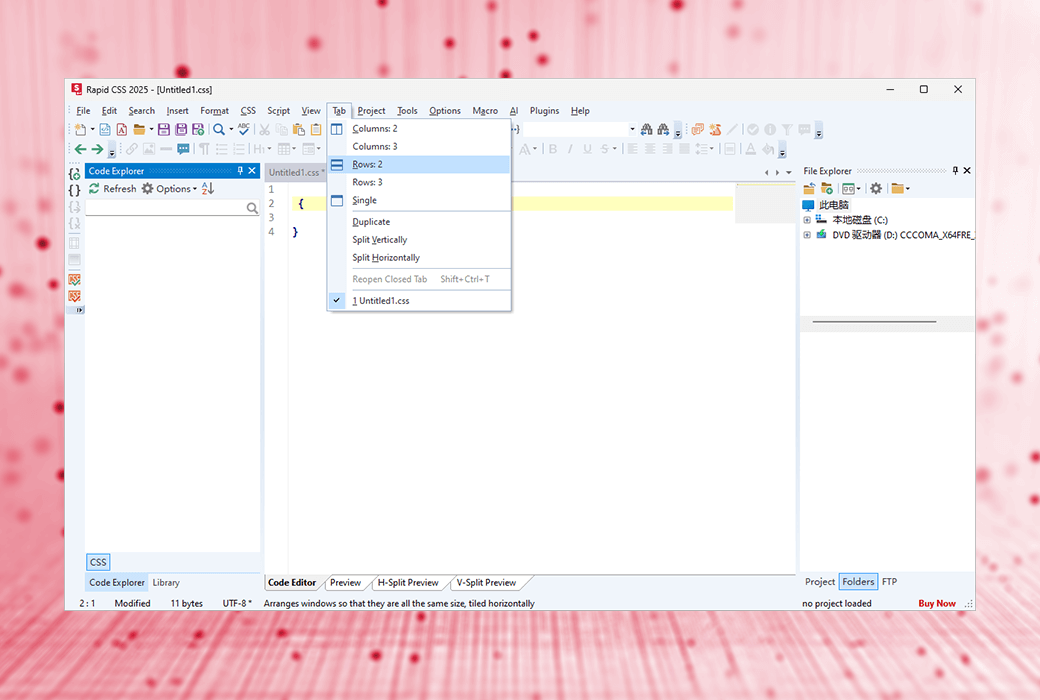Go back with the green left arrow
The image size is (1040, 700).
(81, 149)
